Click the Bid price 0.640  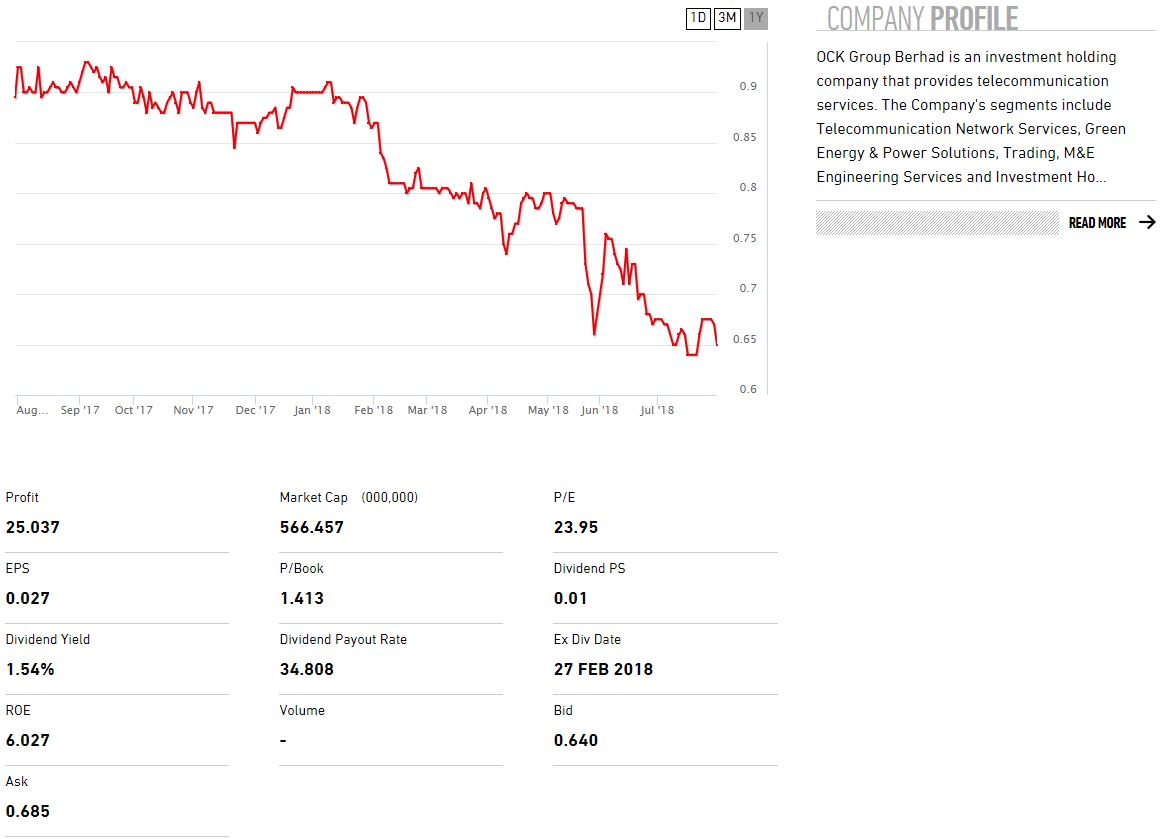coord(576,740)
